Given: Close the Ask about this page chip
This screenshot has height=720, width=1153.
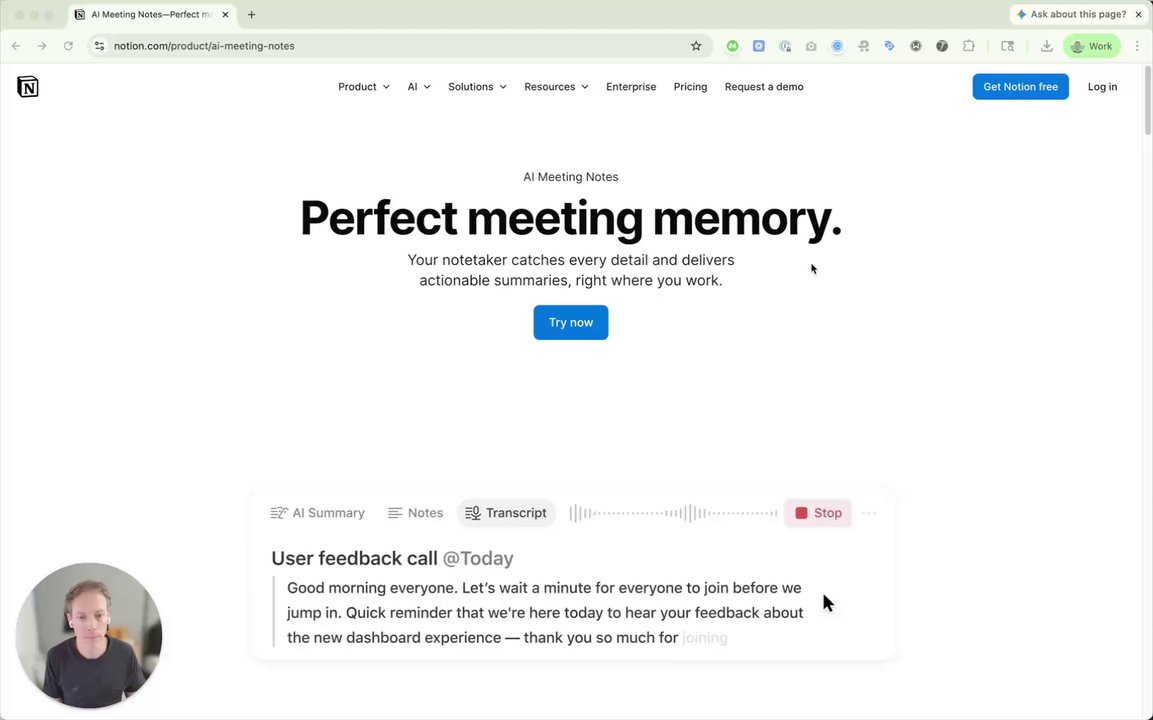Looking at the screenshot, I should [x=1138, y=14].
